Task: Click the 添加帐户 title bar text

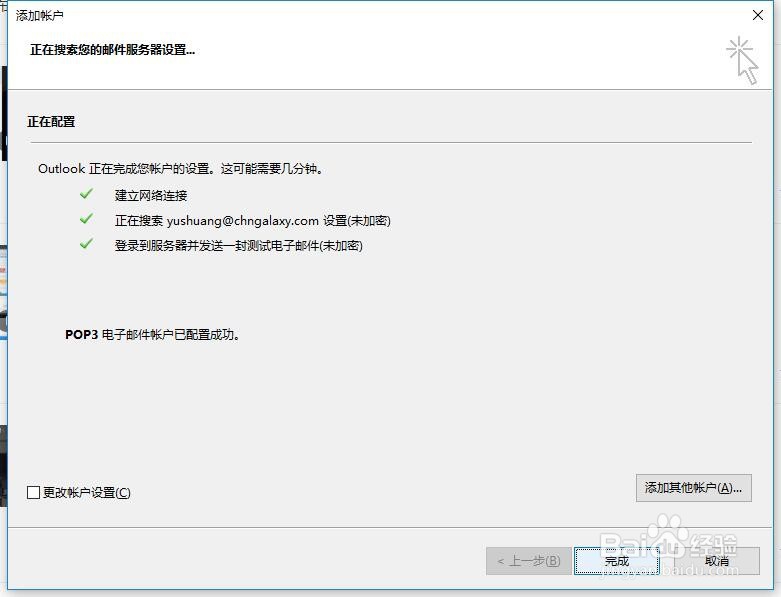Action: tap(39, 15)
